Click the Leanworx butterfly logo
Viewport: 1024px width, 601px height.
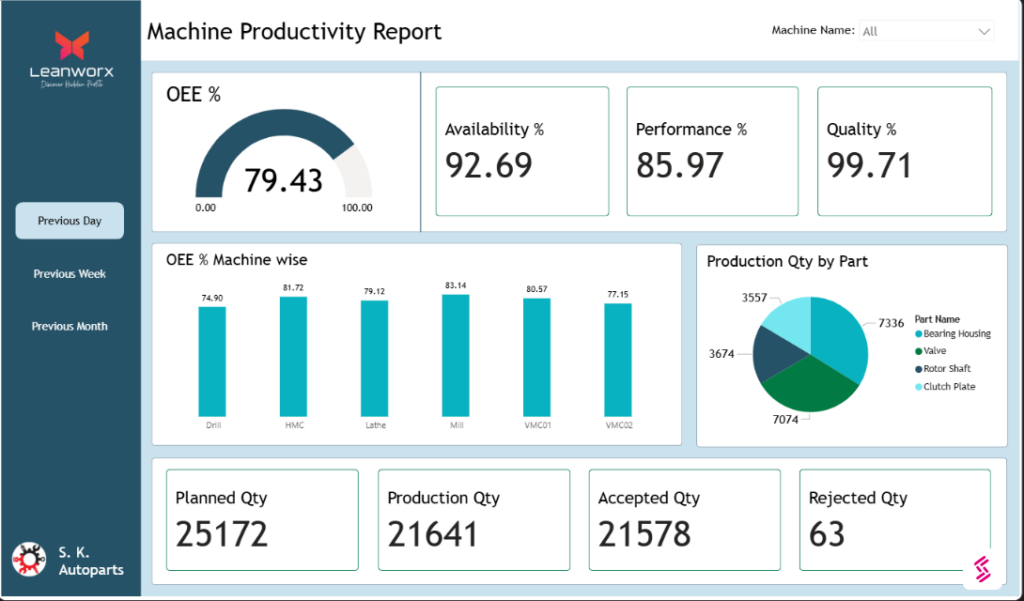tap(71, 45)
